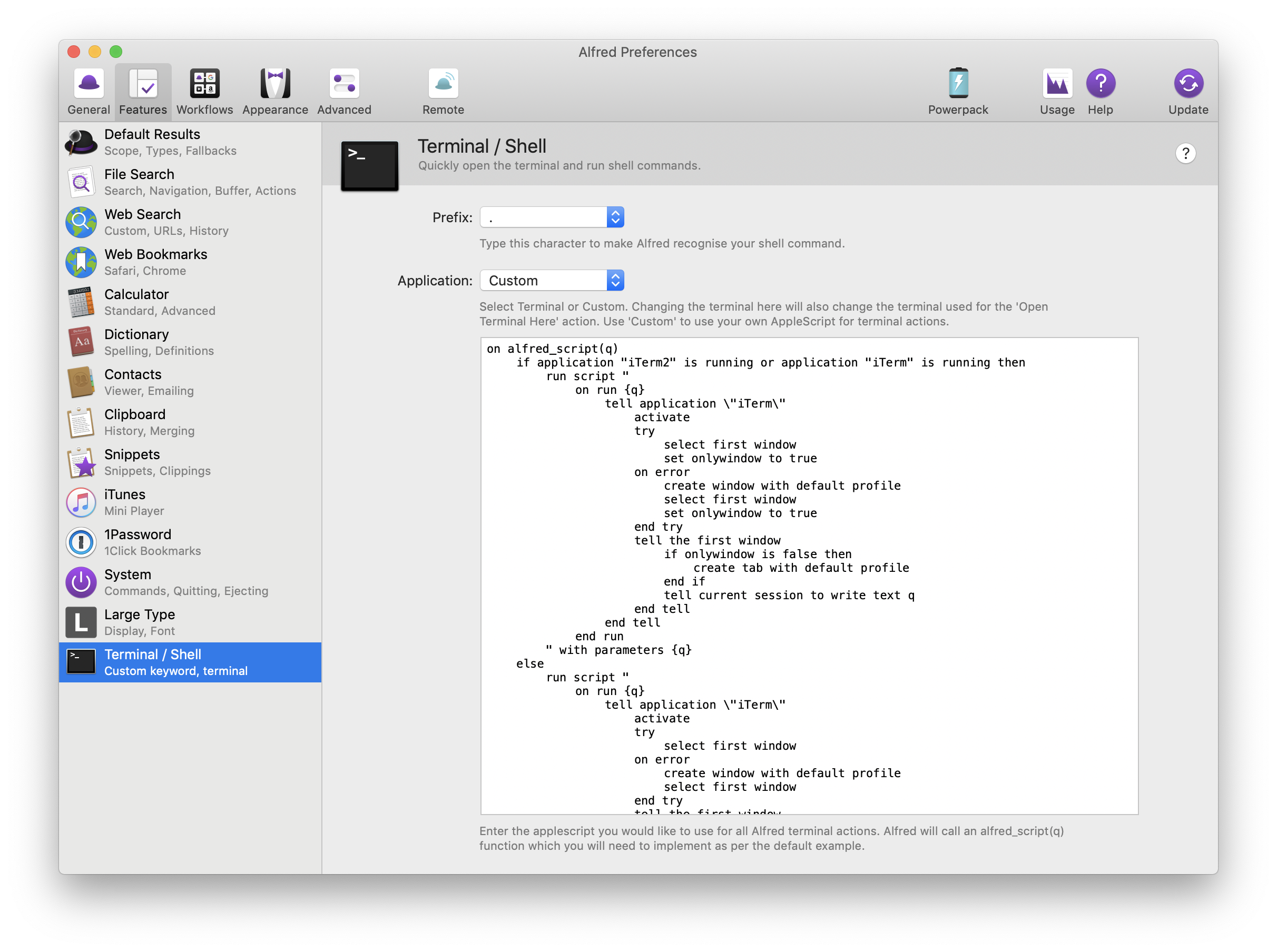
Task: Select the 1Password sidebar icon
Action: point(81,543)
